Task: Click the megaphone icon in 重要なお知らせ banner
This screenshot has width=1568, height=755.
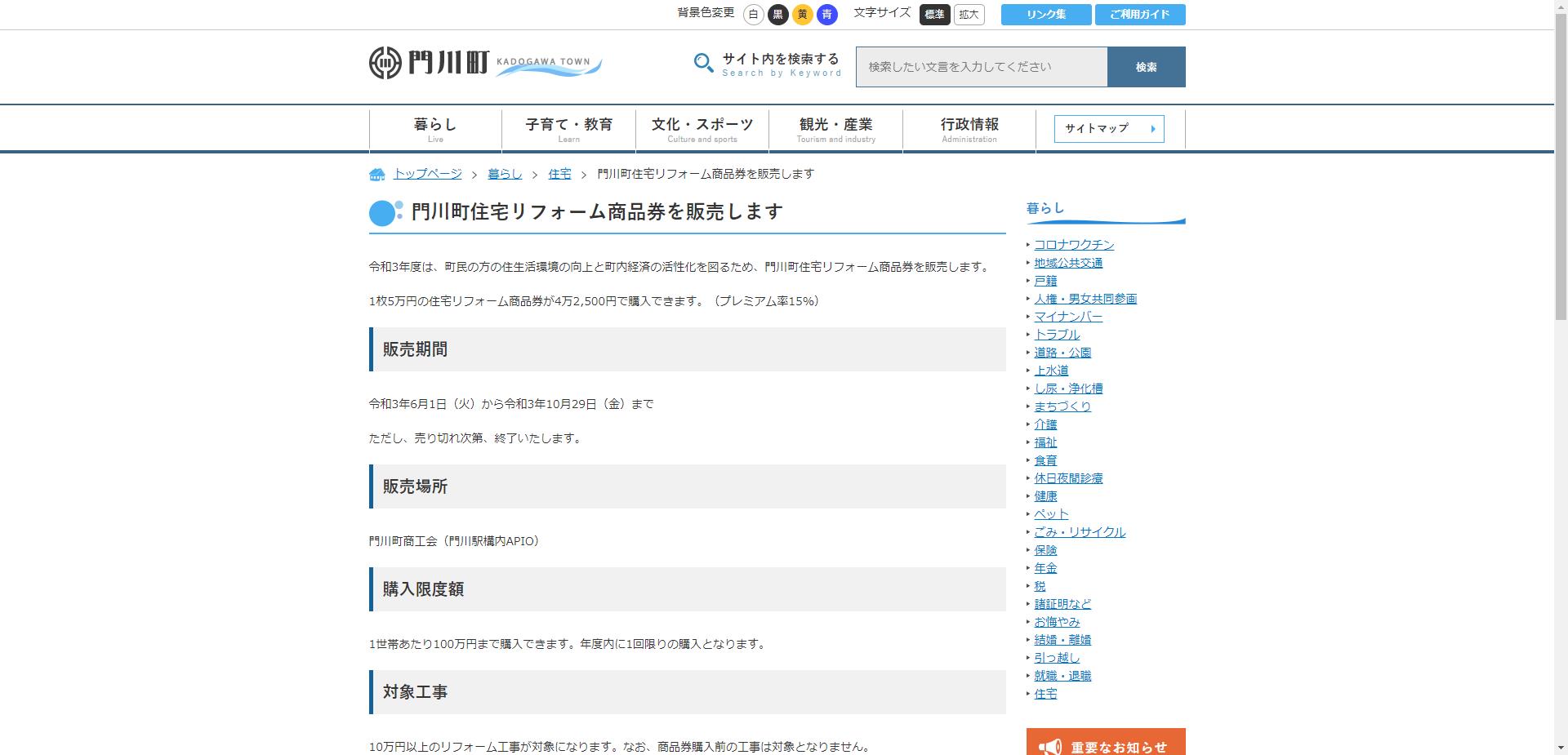Action: 1049,747
